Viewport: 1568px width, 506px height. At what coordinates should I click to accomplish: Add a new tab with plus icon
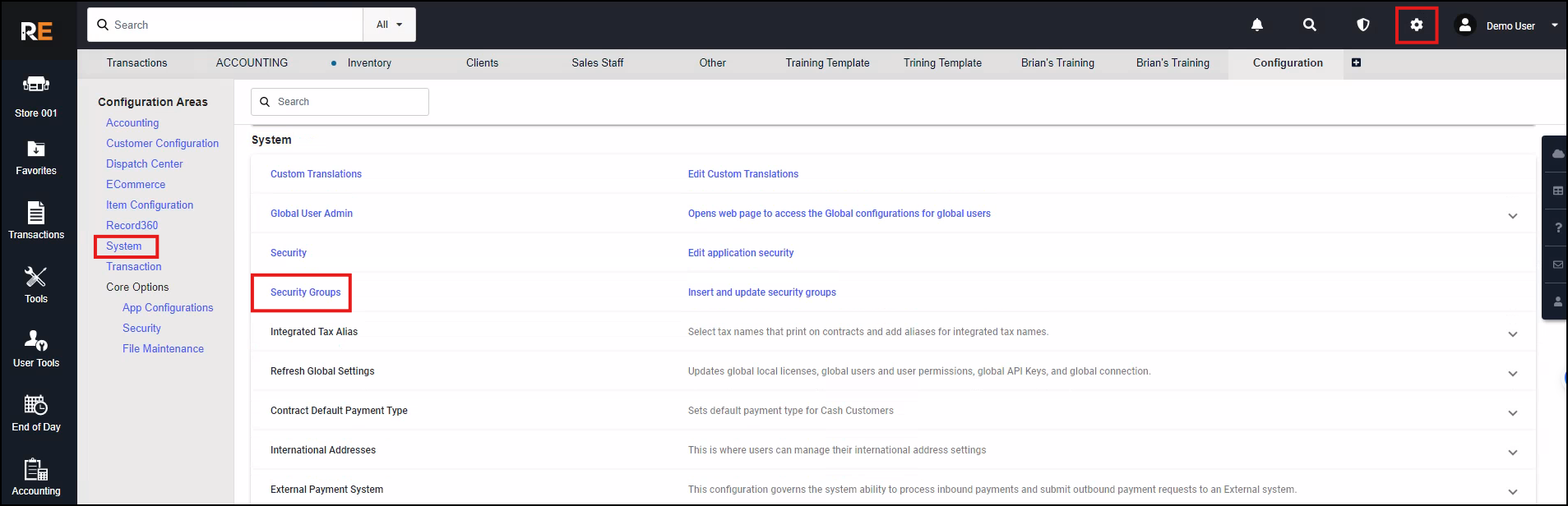pos(1356,62)
